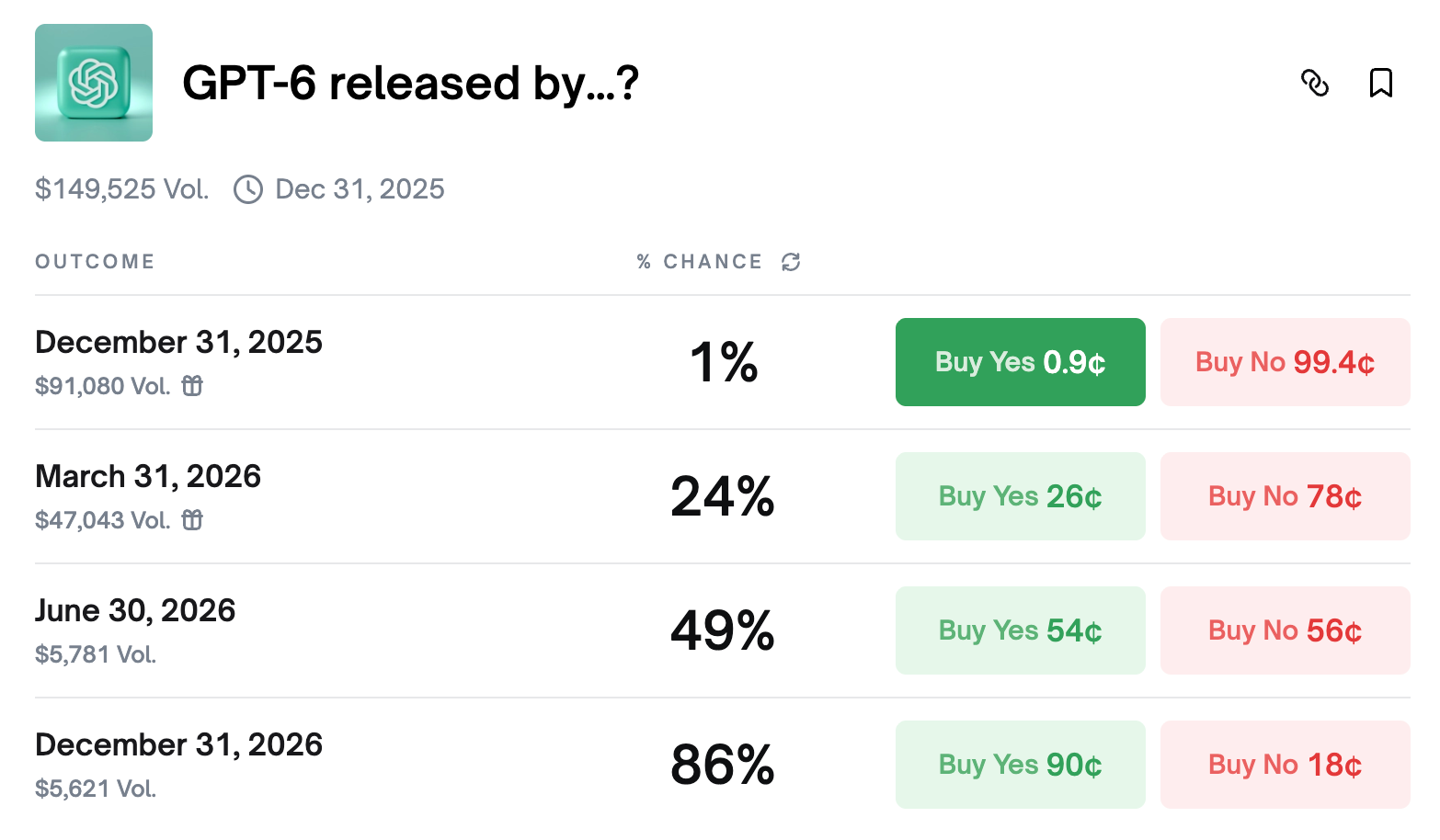The image size is (1440, 840).
Task: Buy Yes at 54¢ for June 2026
Action: point(1020,630)
